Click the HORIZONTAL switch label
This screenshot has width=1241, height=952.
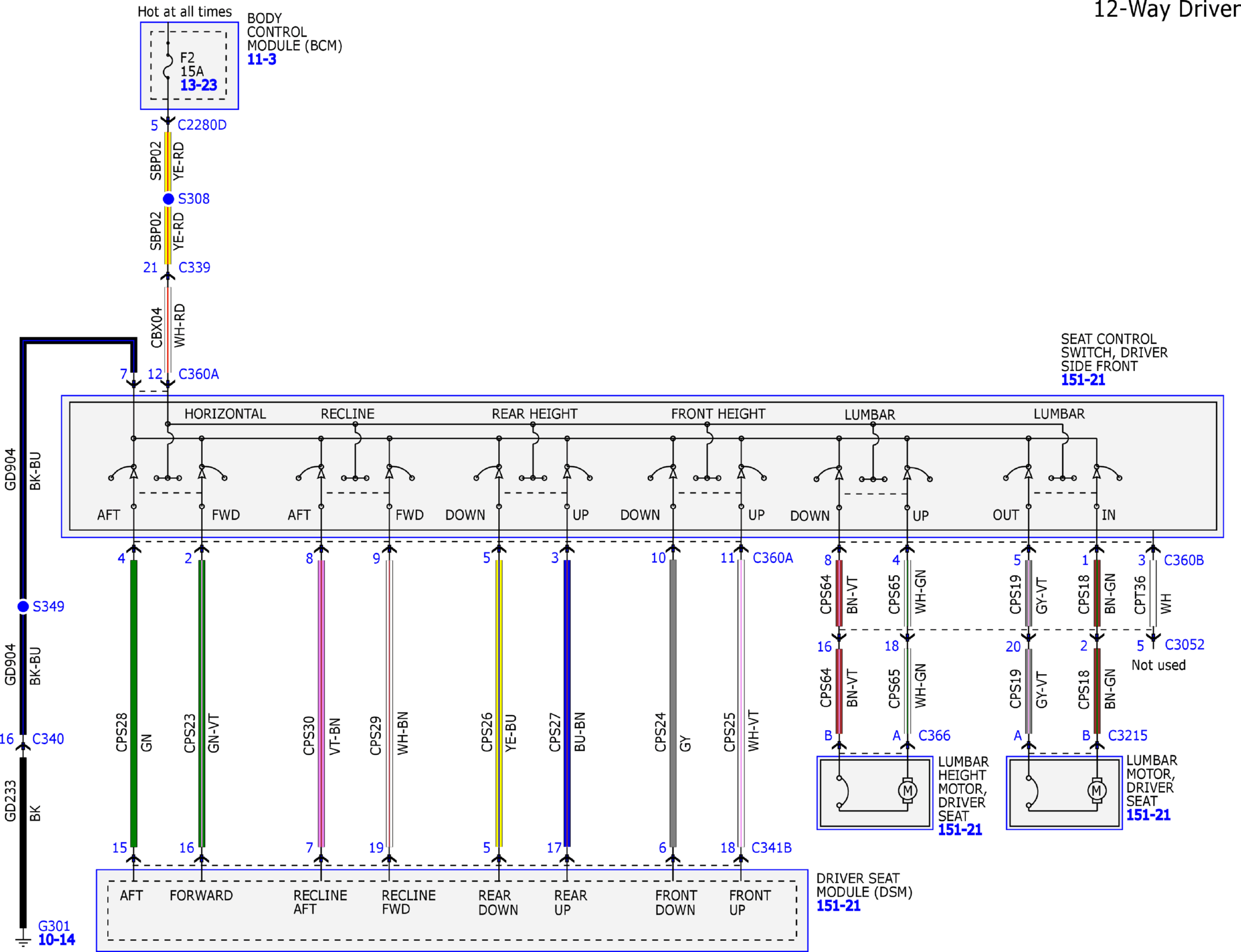coord(225,414)
